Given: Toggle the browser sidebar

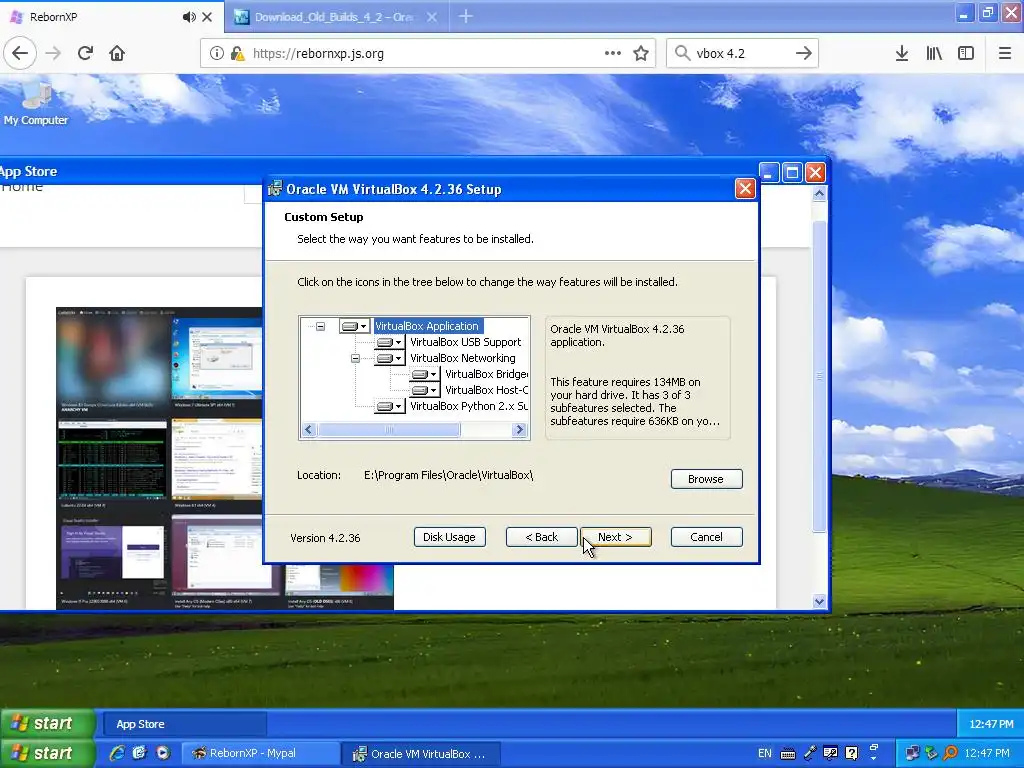Looking at the screenshot, I should pos(966,54).
